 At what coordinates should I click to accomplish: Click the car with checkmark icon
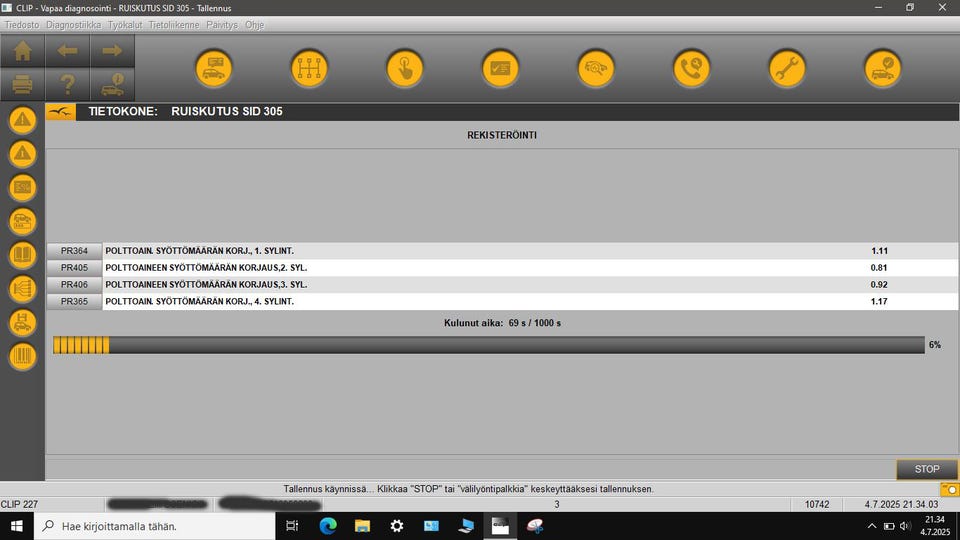pos(882,68)
